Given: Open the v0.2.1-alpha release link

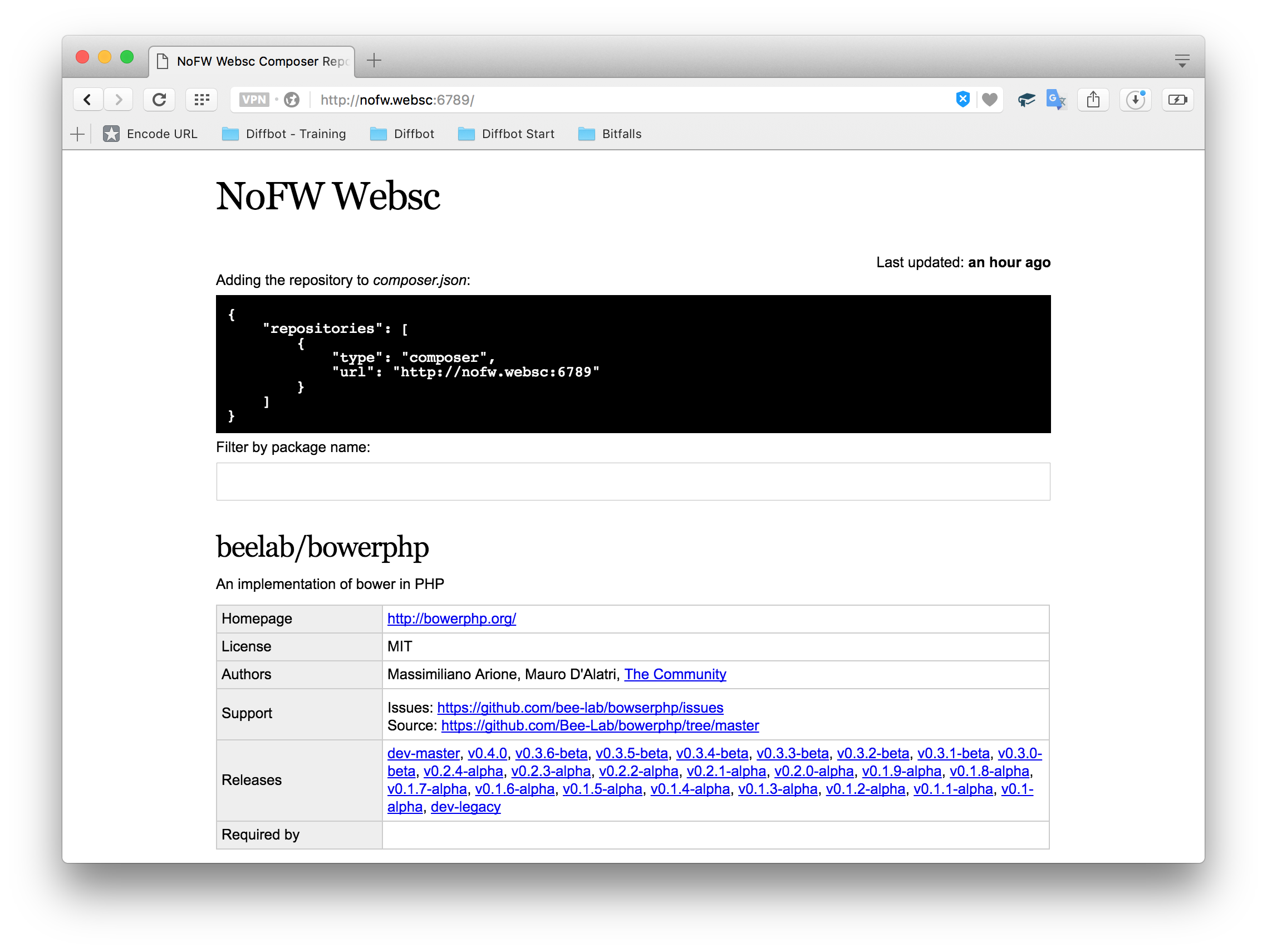Looking at the screenshot, I should point(726,771).
